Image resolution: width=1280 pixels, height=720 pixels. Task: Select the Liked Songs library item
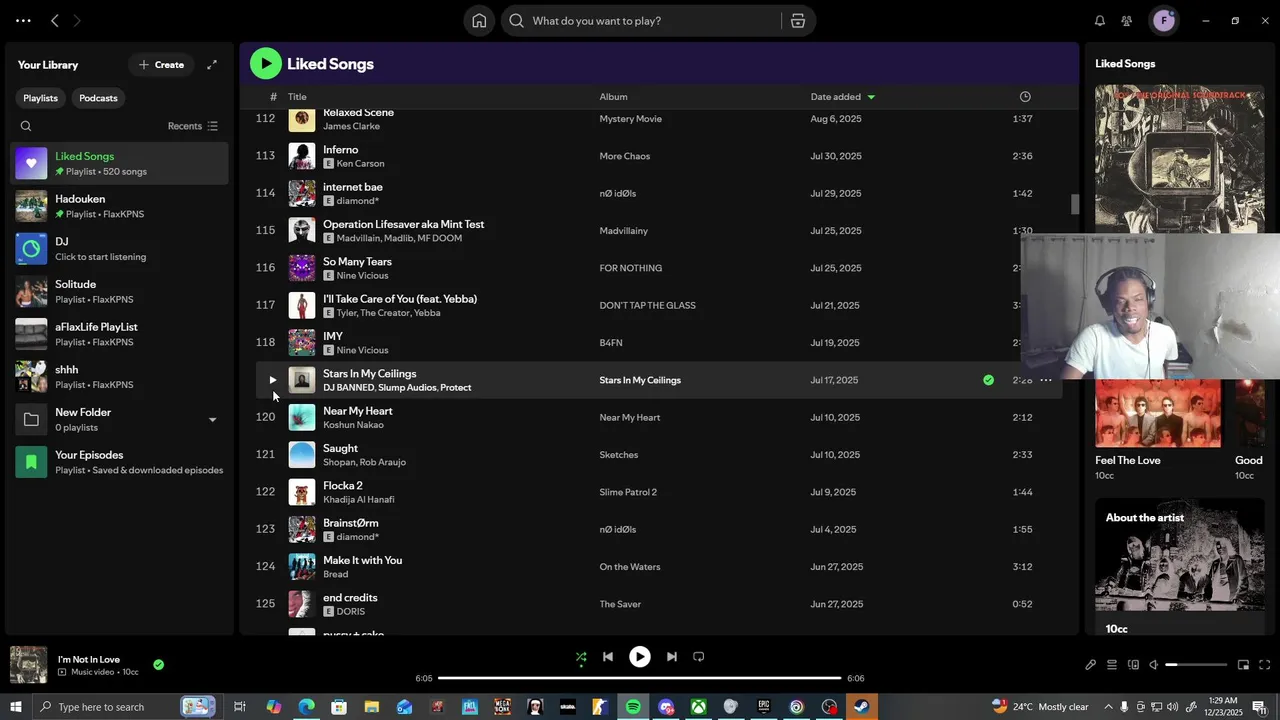[120, 163]
